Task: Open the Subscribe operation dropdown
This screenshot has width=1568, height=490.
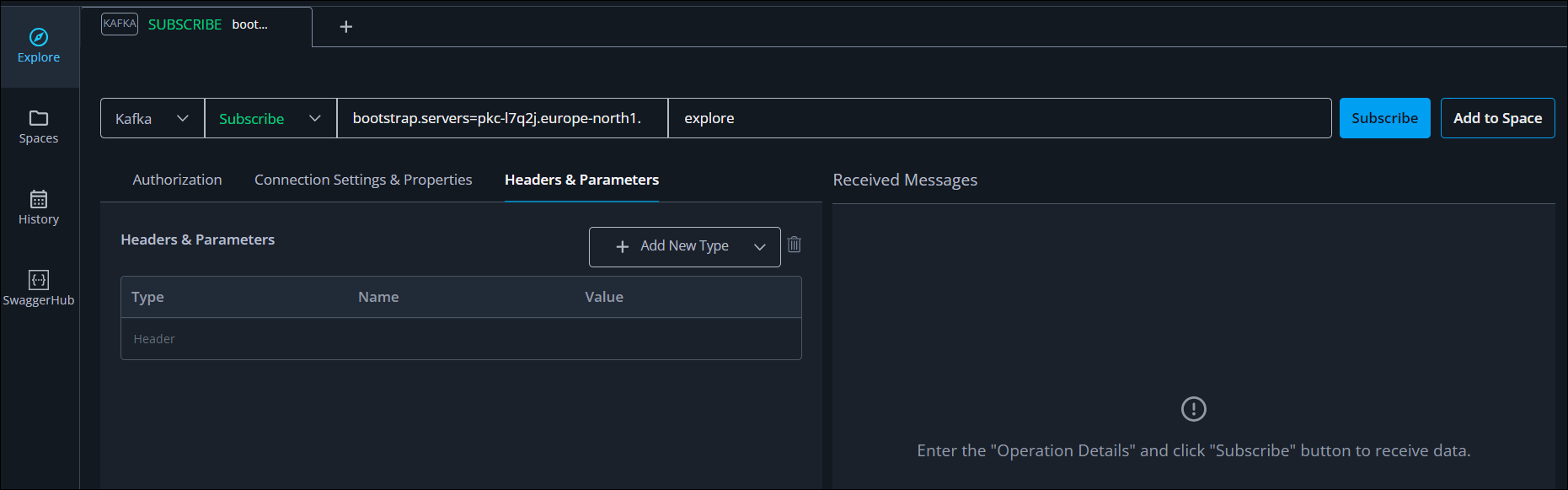Action: [268, 118]
